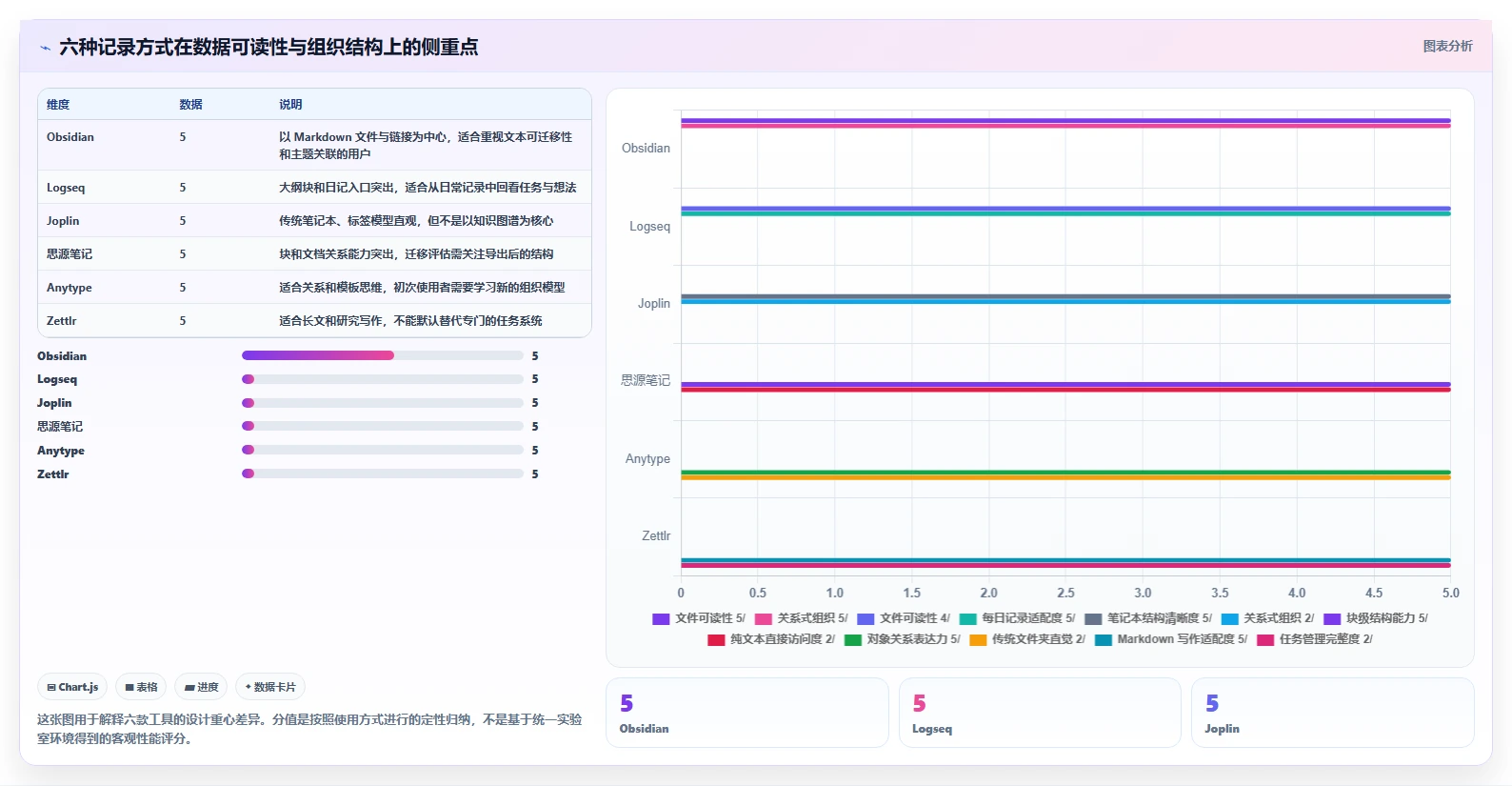Click the Obsidian label on the chart axis
This screenshot has width=1512, height=786.
pyautogui.click(x=646, y=149)
